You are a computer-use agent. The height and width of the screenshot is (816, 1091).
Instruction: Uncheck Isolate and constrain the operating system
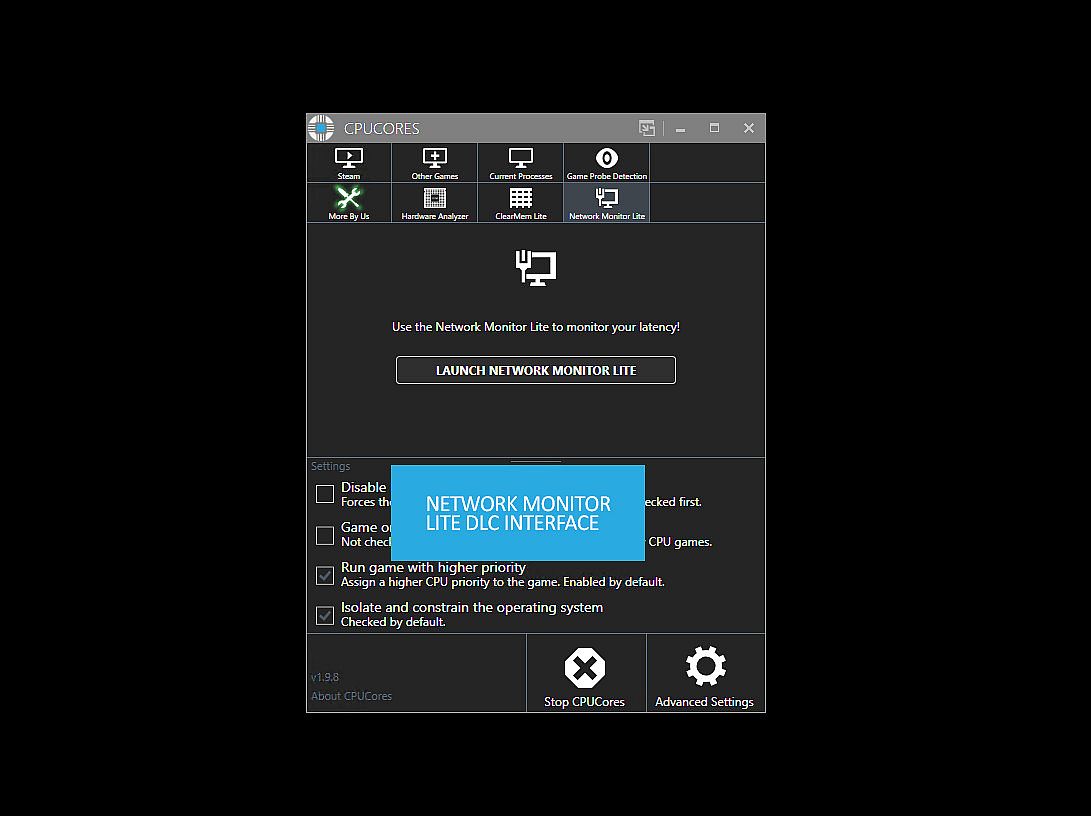coord(325,616)
